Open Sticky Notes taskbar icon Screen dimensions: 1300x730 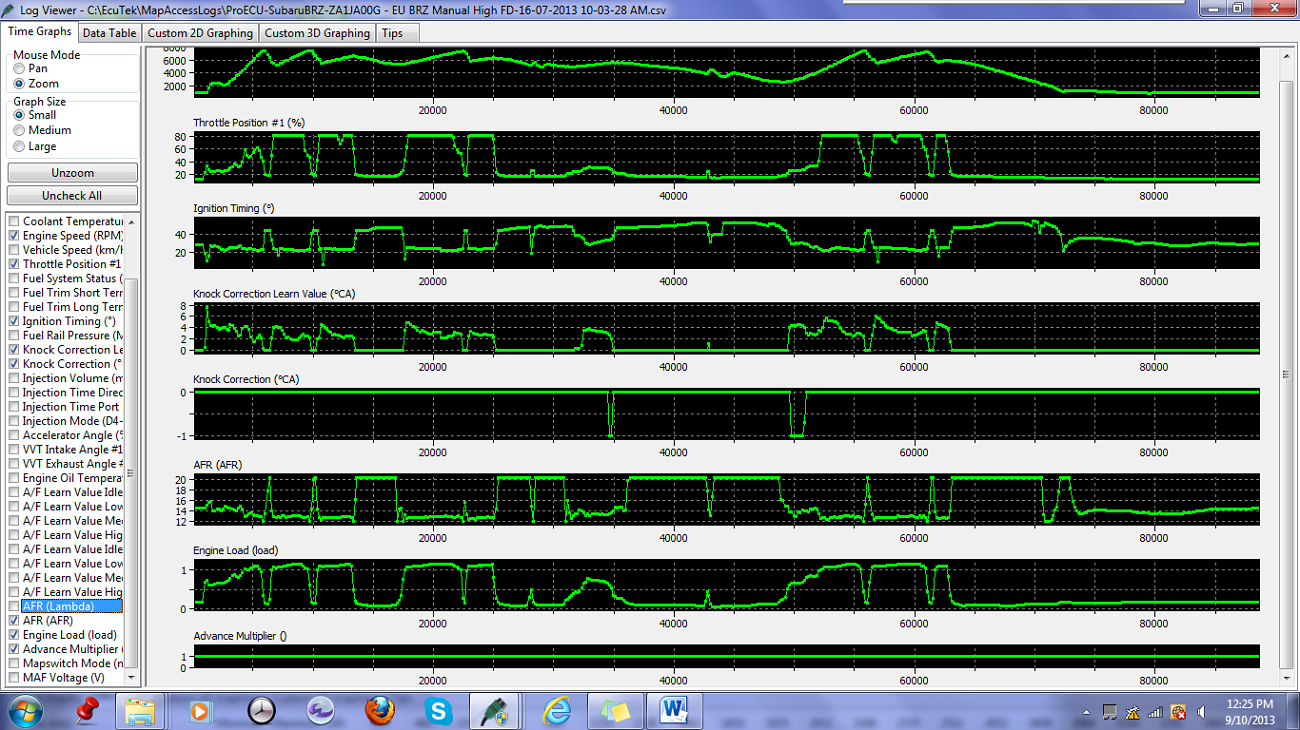[x=615, y=711]
